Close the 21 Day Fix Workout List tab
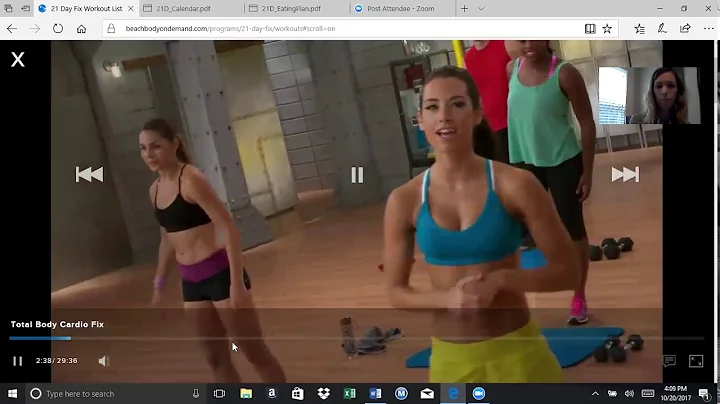The height and width of the screenshot is (404, 720). [131, 8]
